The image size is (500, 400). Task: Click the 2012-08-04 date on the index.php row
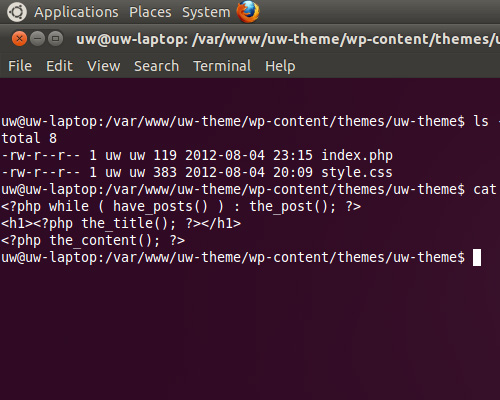[225, 155]
